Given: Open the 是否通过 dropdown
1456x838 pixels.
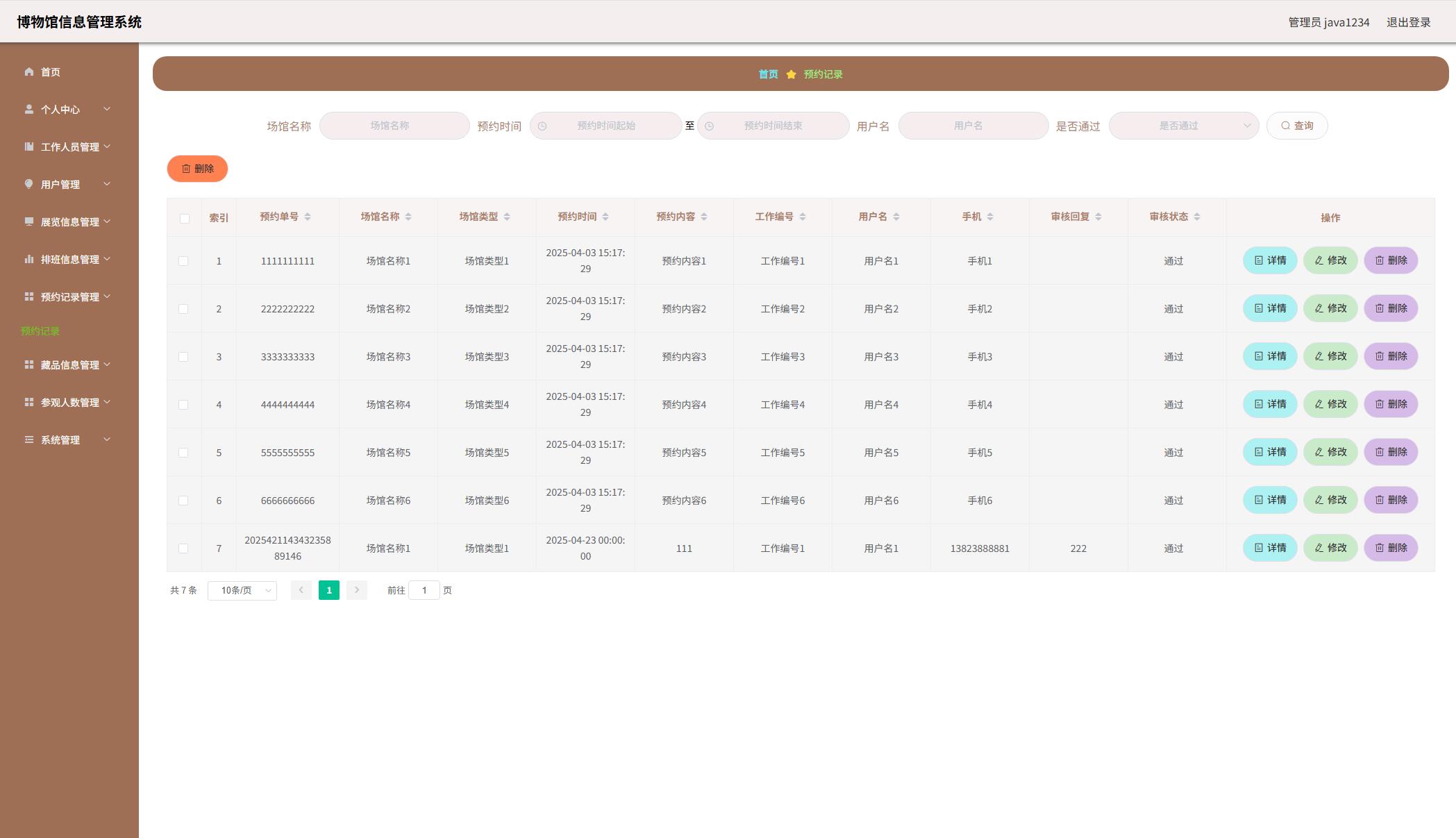Looking at the screenshot, I should (1183, 126).
